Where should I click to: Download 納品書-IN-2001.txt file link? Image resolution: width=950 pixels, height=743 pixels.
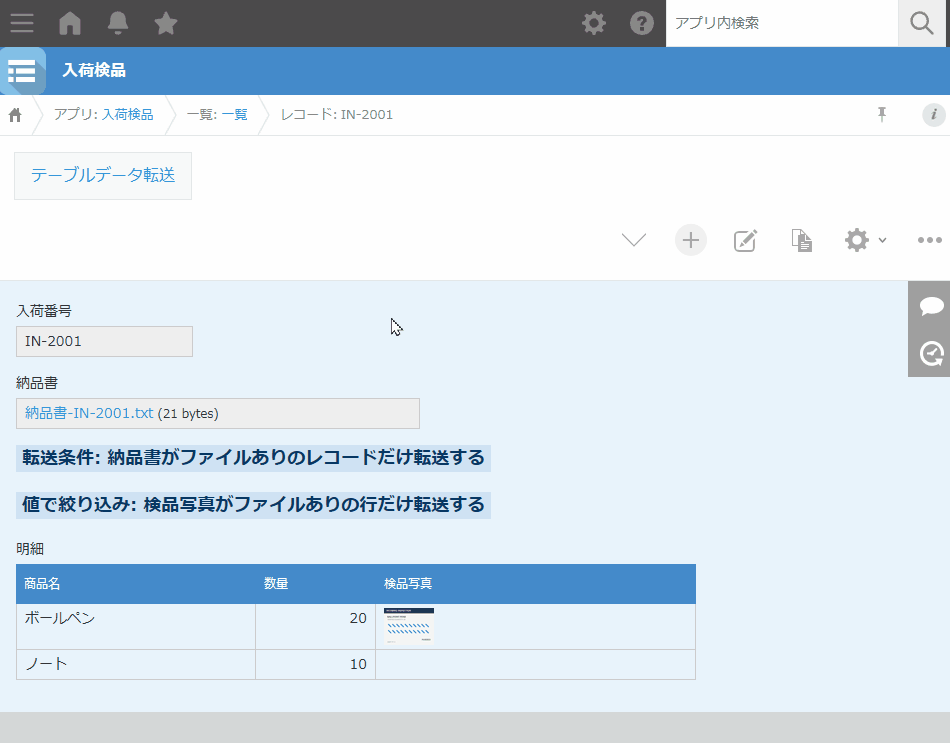point(89,413)
